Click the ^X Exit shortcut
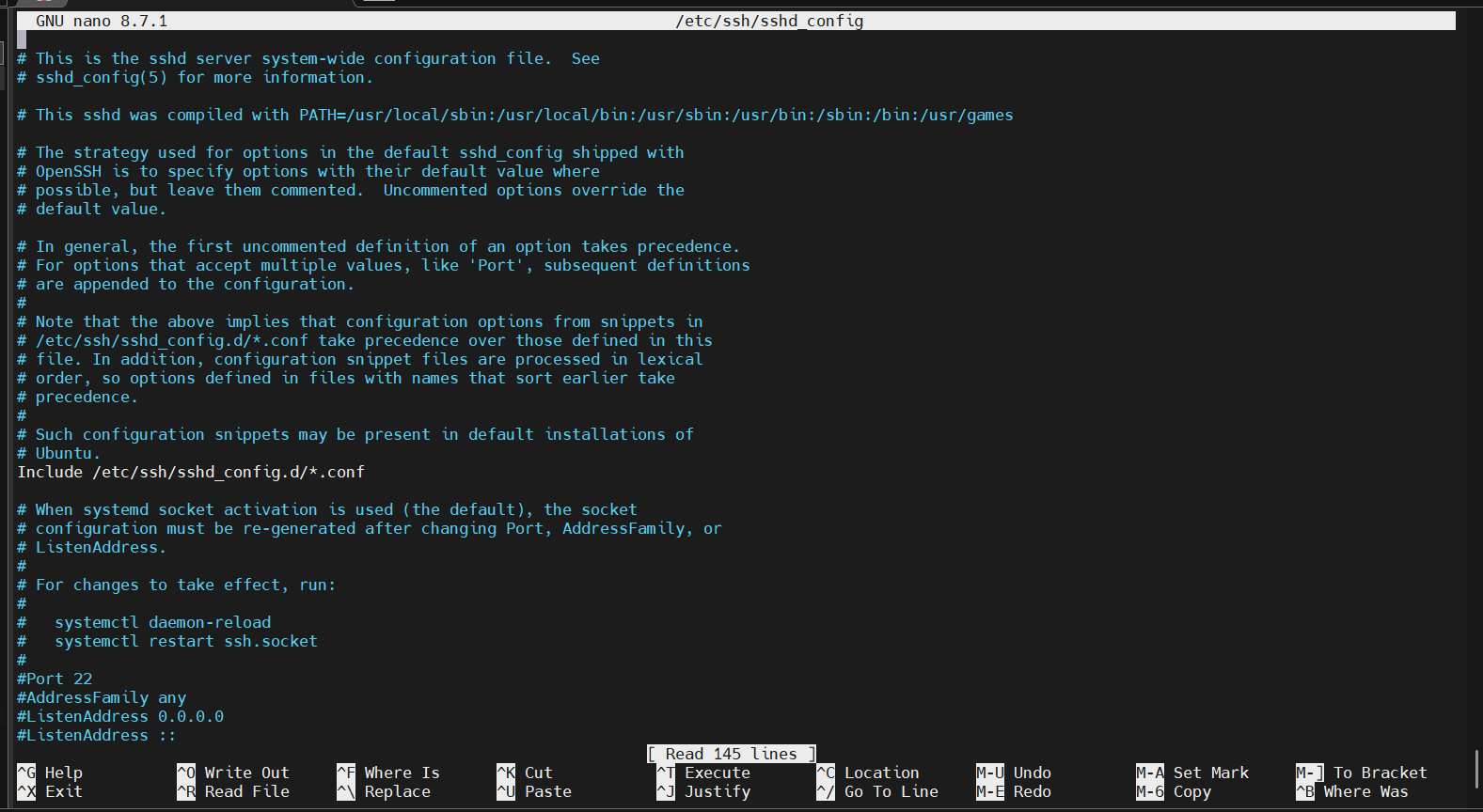This screenshot has width=1483, height=812. click(50, 791)
